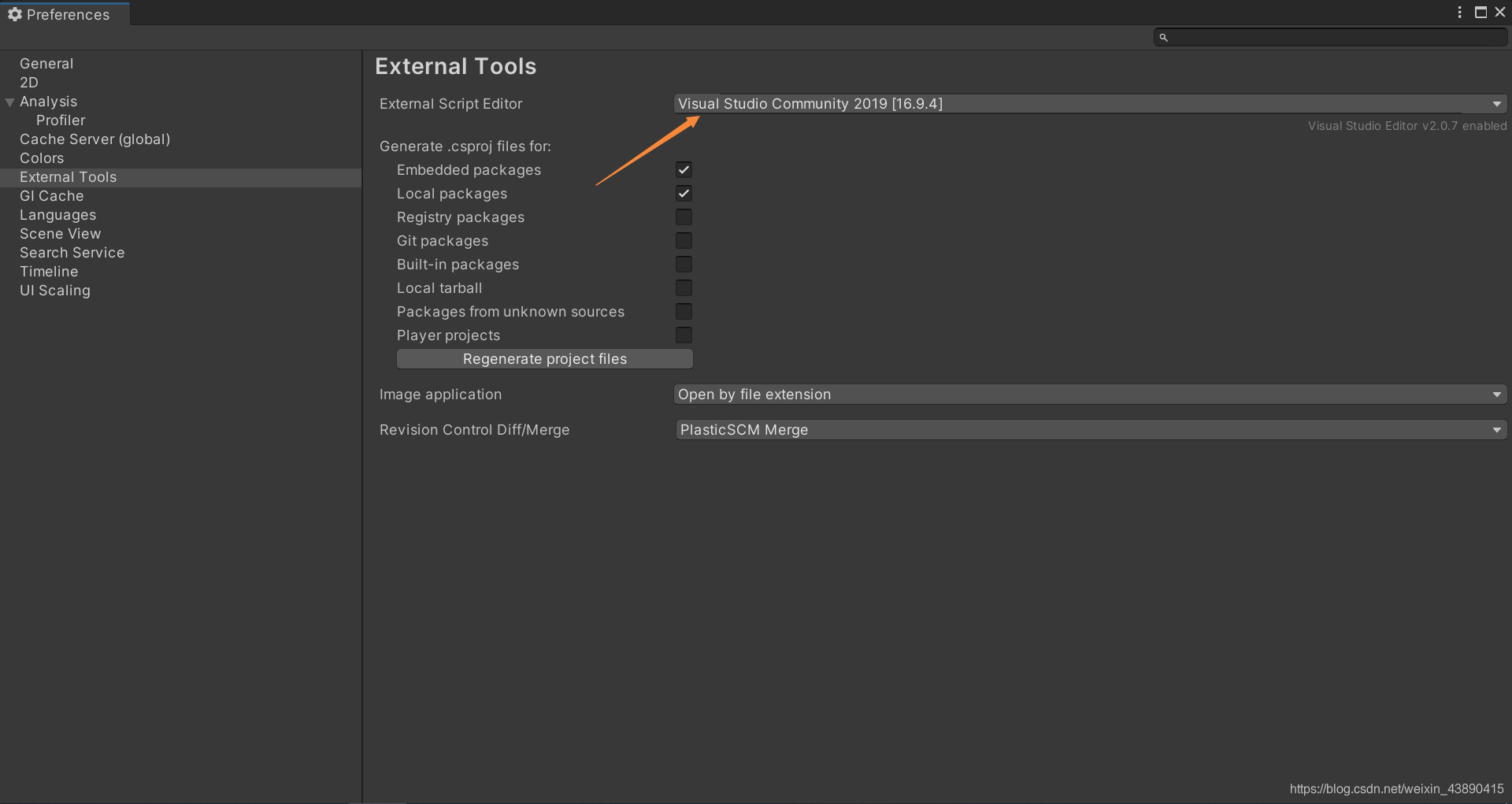1512x804 pixels.
Task: Select External Tools in sidebar
Action: (x=180, y=177)
